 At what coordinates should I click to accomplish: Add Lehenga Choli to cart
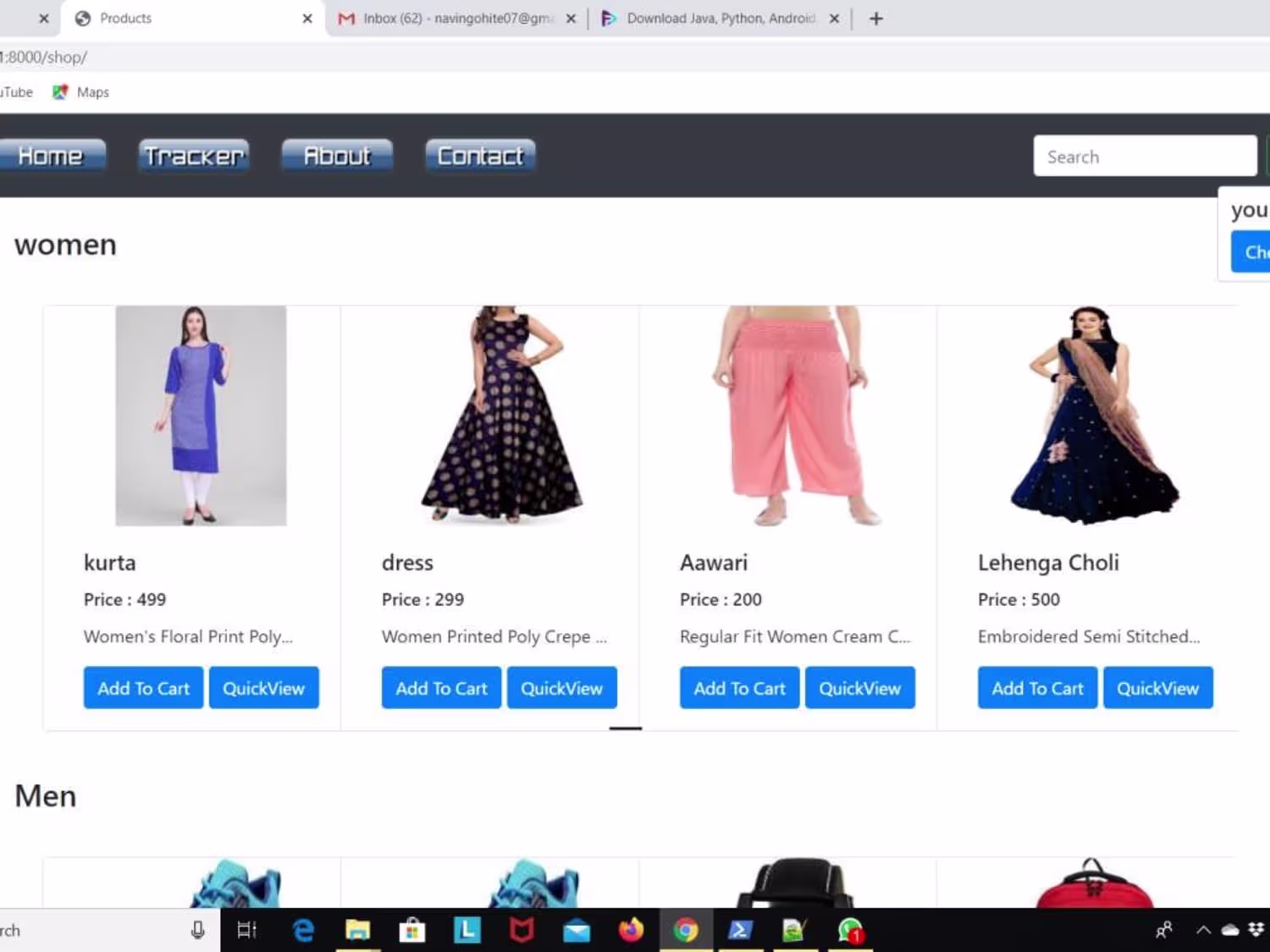[x=1037, y=688]
